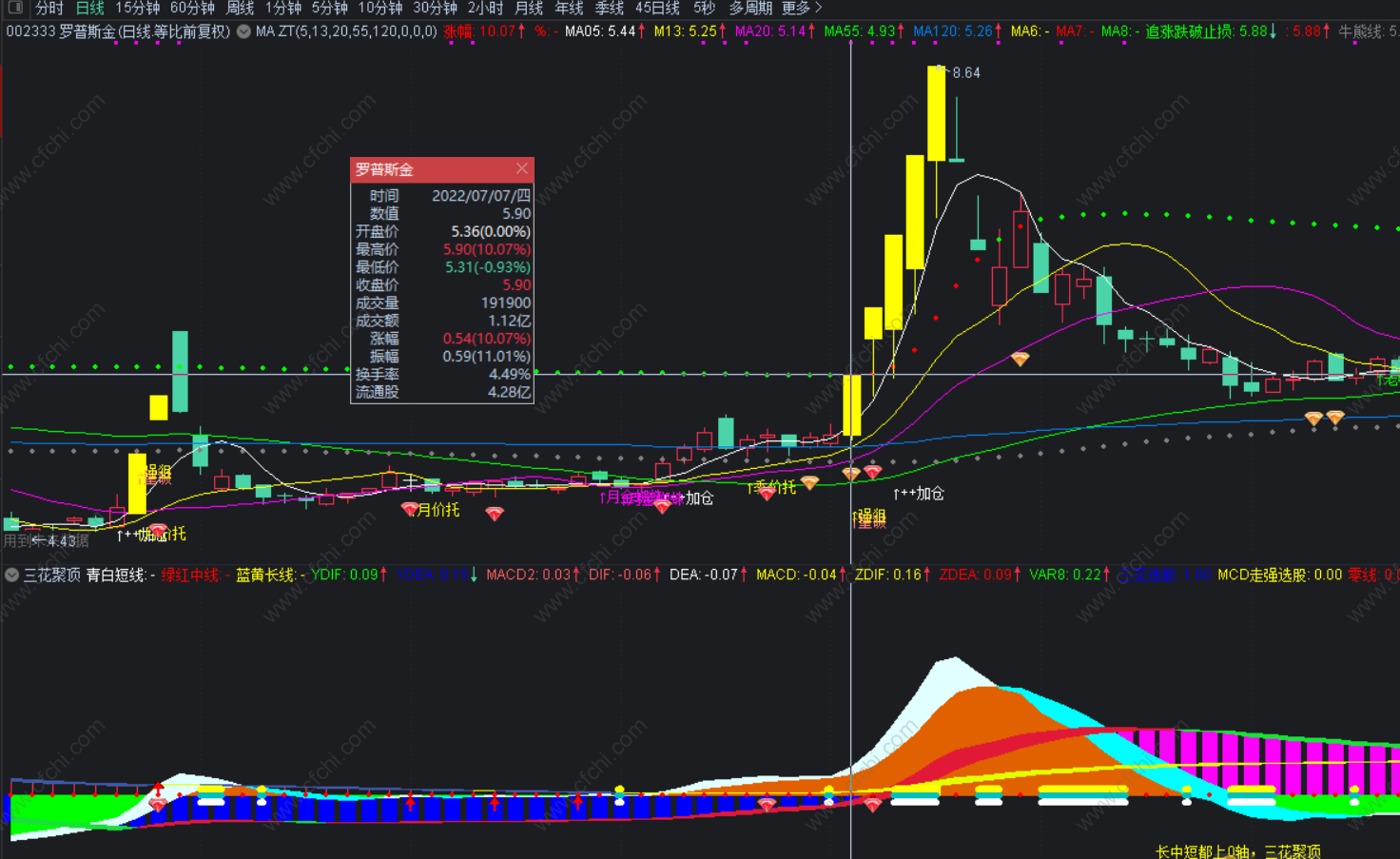
Task: Open the 月线 monthly chart
Action: click(529, 8)
